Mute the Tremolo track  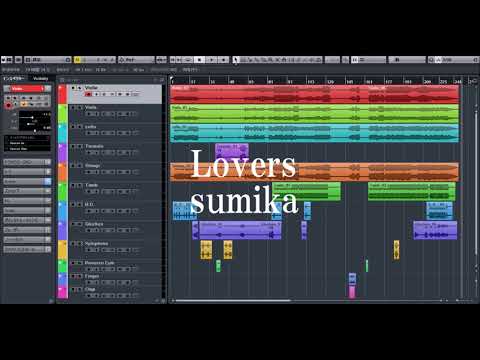point(74,146)
